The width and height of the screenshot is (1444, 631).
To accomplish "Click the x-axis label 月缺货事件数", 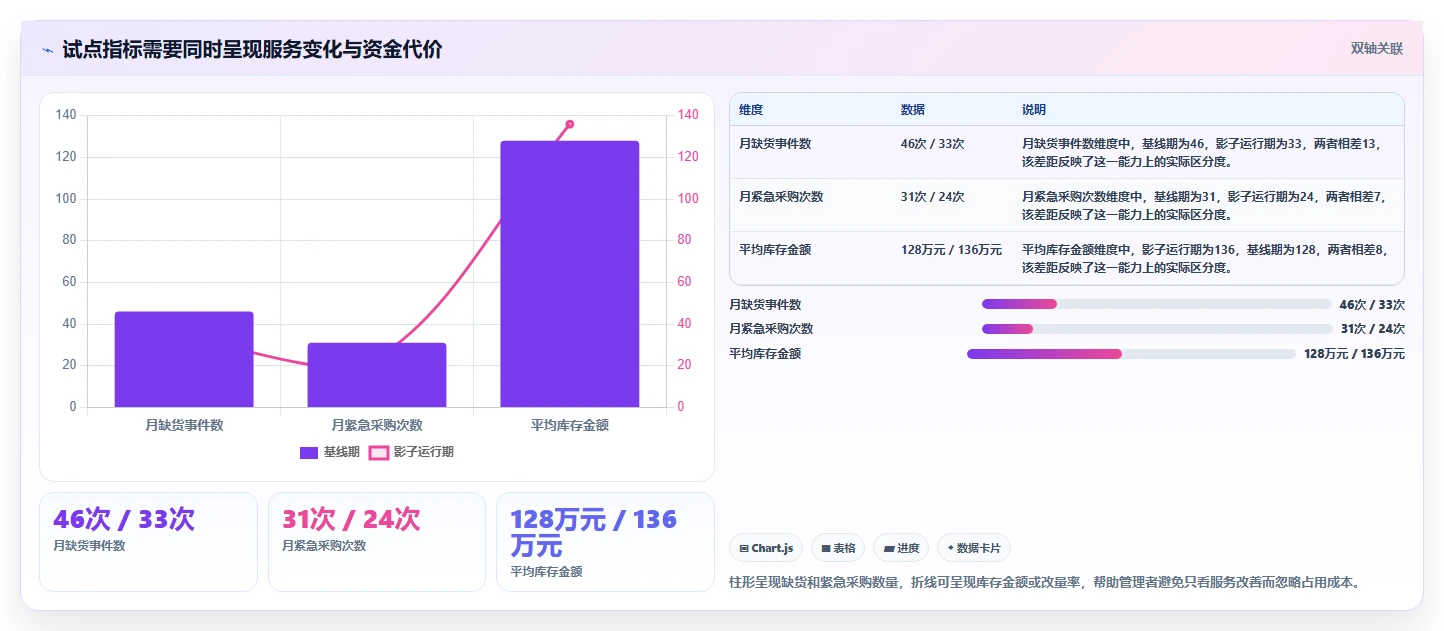I will pyautogui.click(x=184, y=425).
